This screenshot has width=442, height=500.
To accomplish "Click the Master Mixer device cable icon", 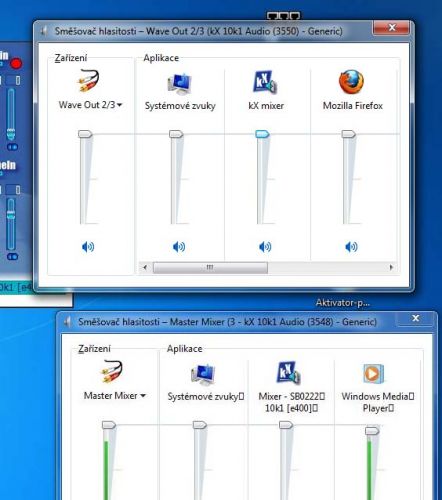I will point(111,371).
